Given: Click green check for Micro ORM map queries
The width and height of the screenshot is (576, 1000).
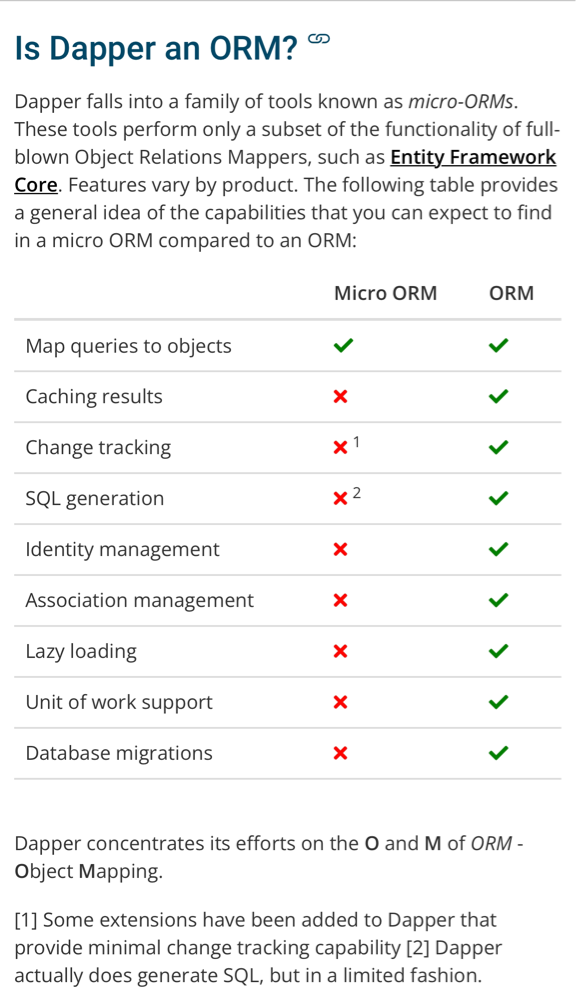Looking at the screenshot, I should pos(343,346).
